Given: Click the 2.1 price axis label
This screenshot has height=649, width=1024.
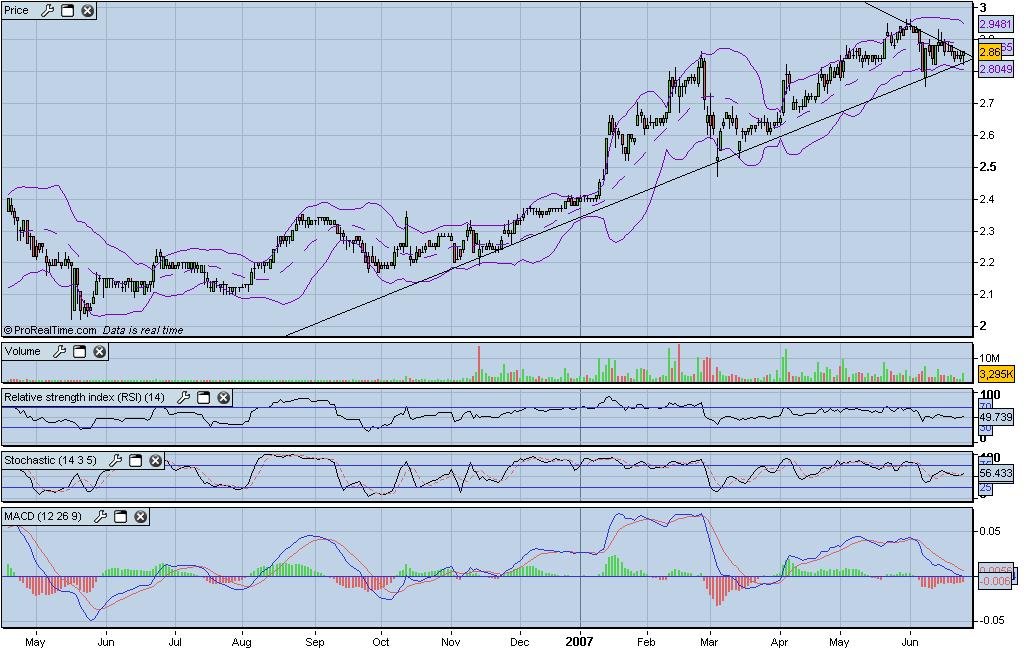Looking at the screenshot, I should [x=987, y=294].
